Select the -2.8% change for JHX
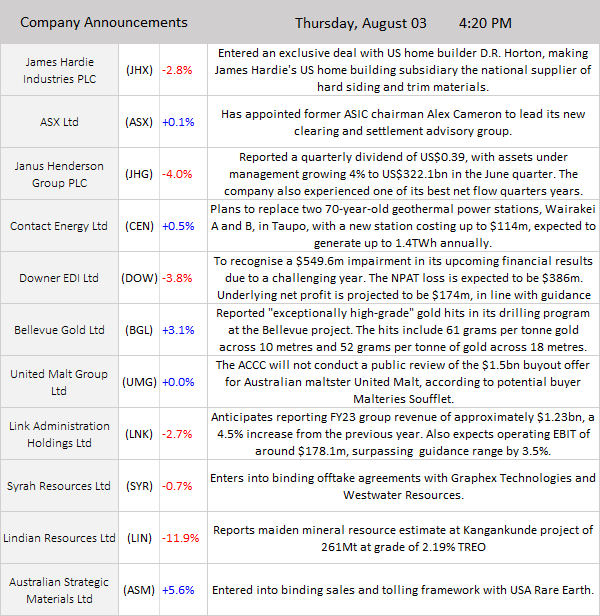 (180, 69)
